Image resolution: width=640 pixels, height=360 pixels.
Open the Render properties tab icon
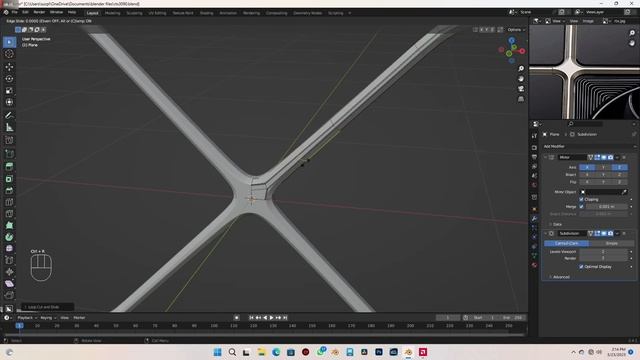tap(534, 147)
